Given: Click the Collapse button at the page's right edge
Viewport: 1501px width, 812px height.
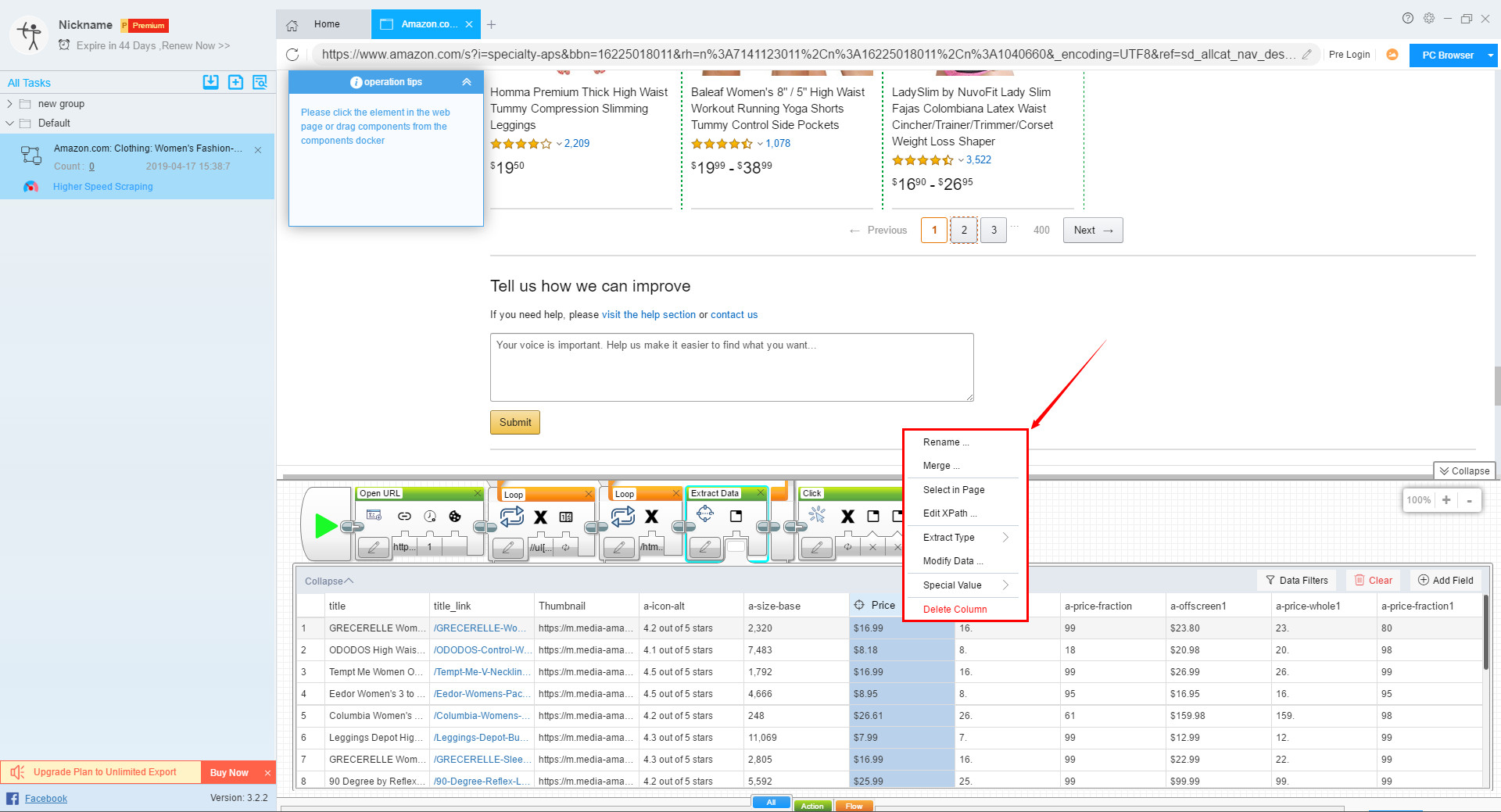Looking at the screenshot, I should tap(1464, 471).
